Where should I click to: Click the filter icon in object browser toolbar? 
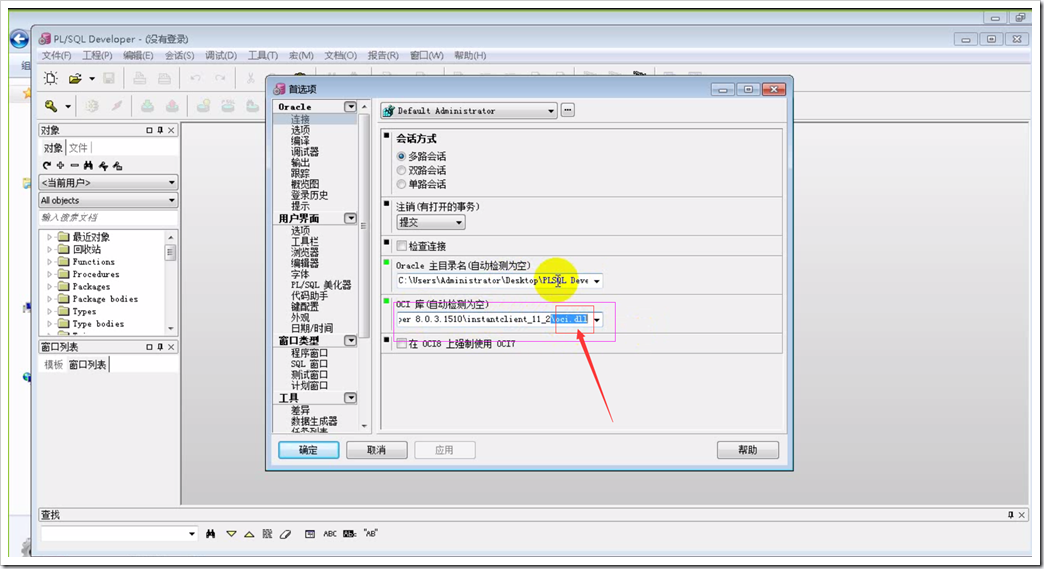[103, 165]
